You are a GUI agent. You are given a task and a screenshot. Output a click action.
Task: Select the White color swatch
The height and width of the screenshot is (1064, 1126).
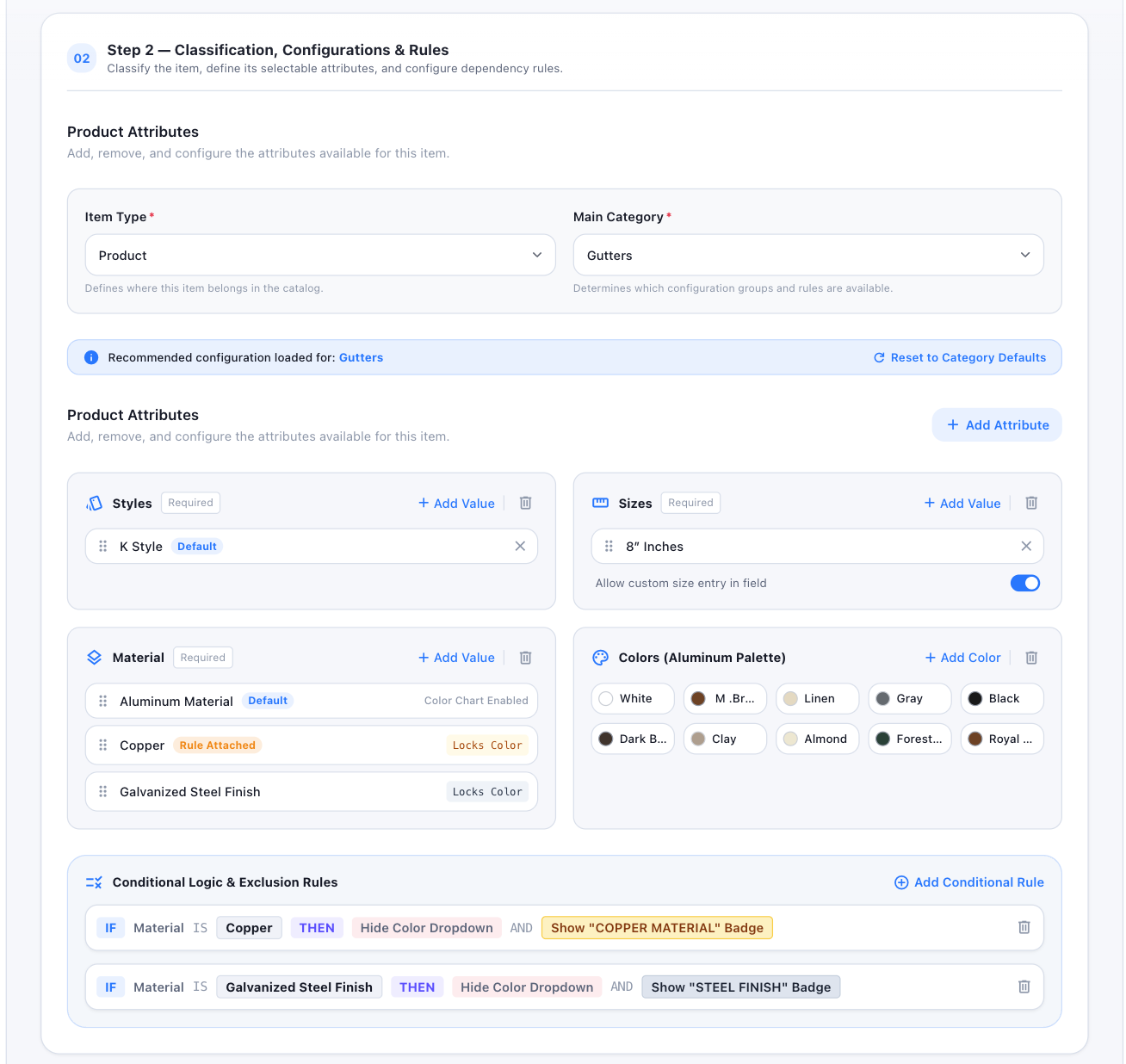pos(633,698)
